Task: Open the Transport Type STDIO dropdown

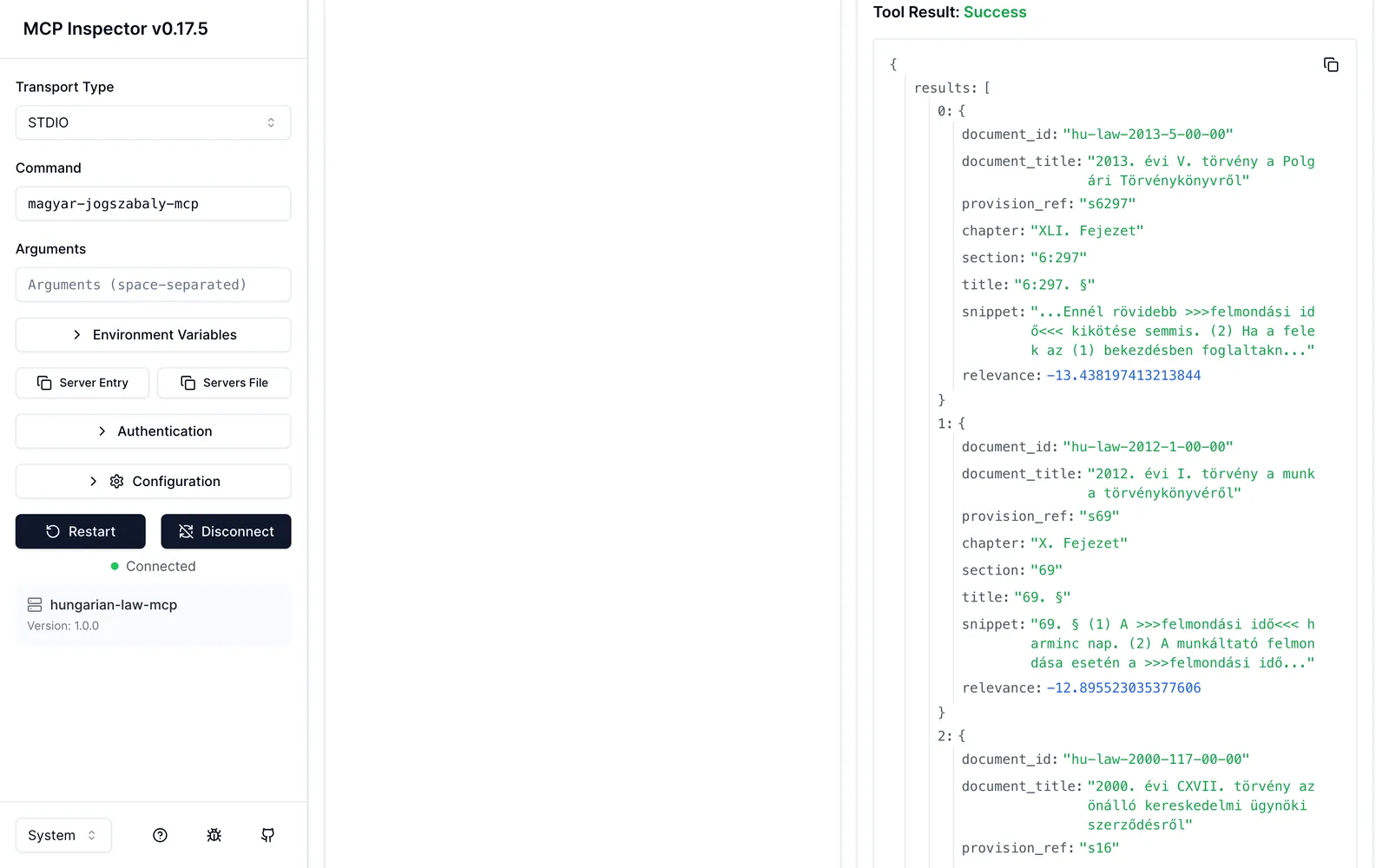Action: (x=153, y=122)
